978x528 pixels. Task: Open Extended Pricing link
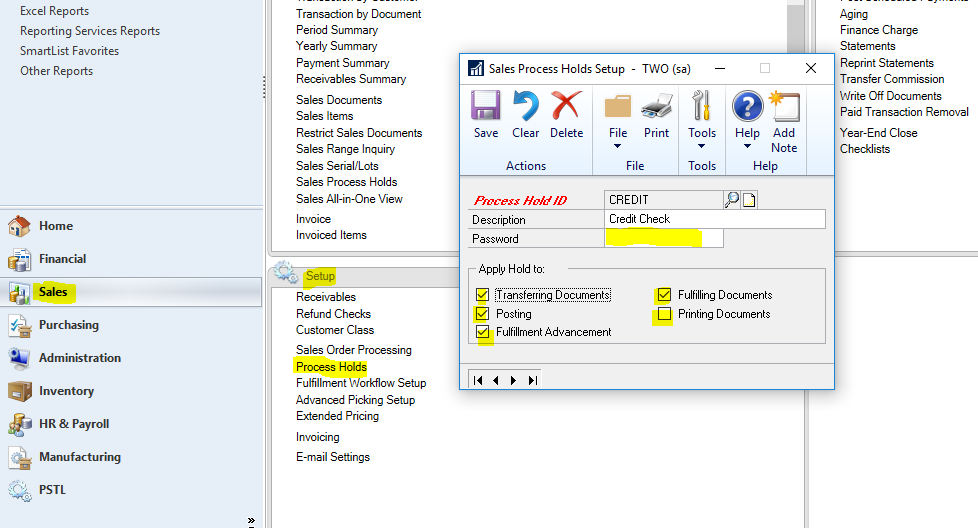(x=337, y=416)
